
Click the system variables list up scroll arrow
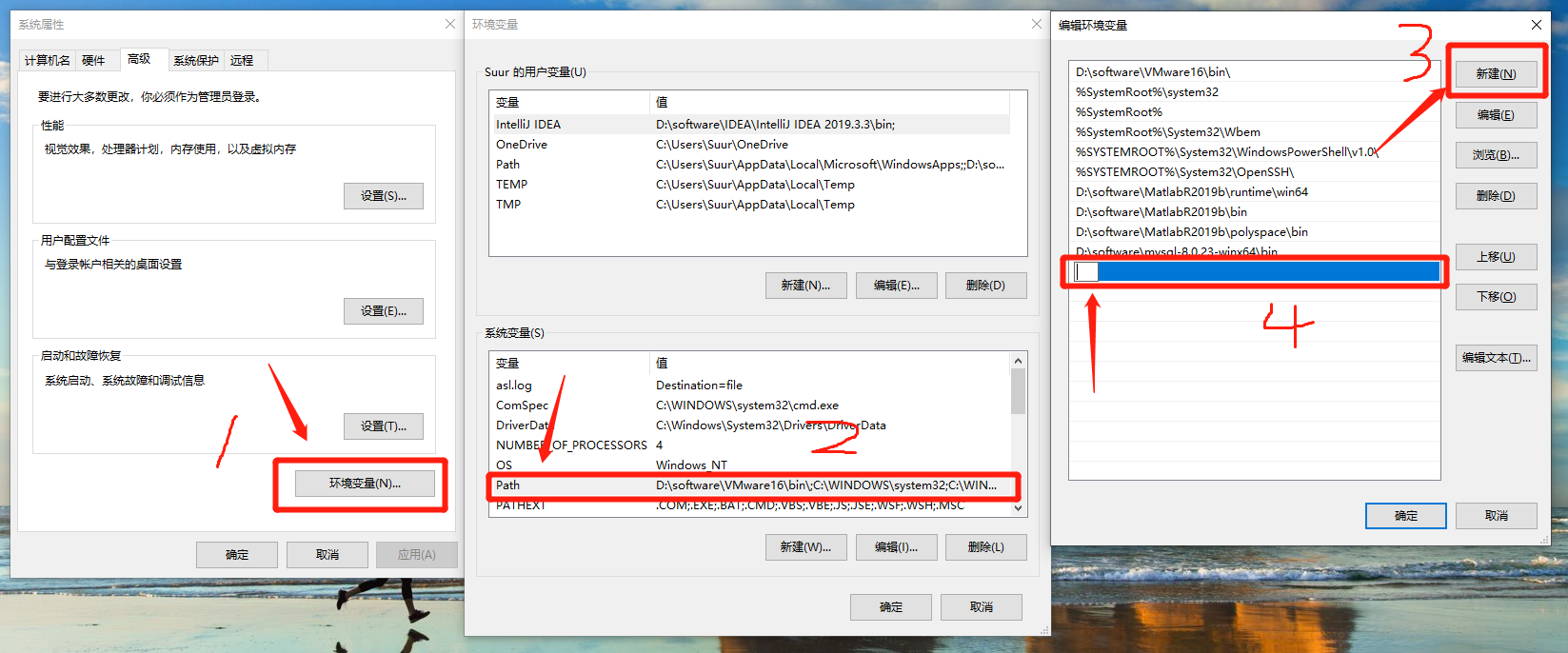click(1018, 361)
